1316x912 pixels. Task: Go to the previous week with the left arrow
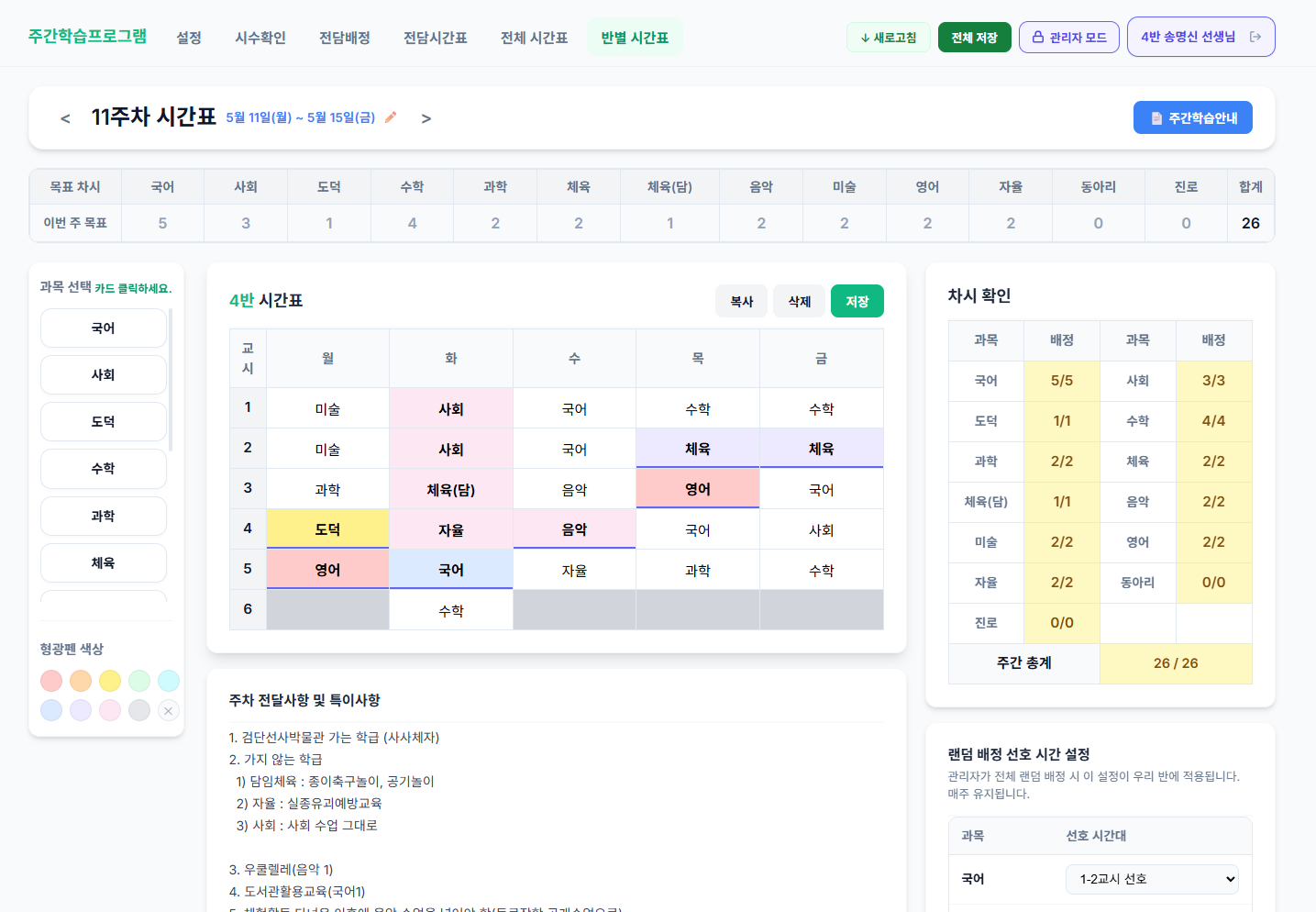point(65,118)
